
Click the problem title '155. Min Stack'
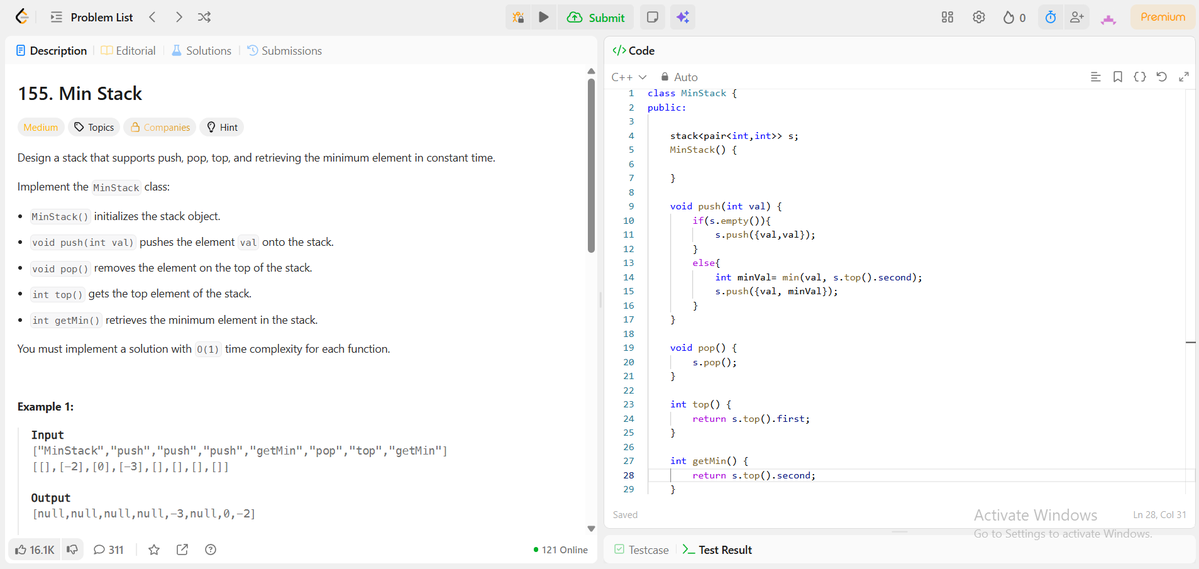click(x=80, y=94)
